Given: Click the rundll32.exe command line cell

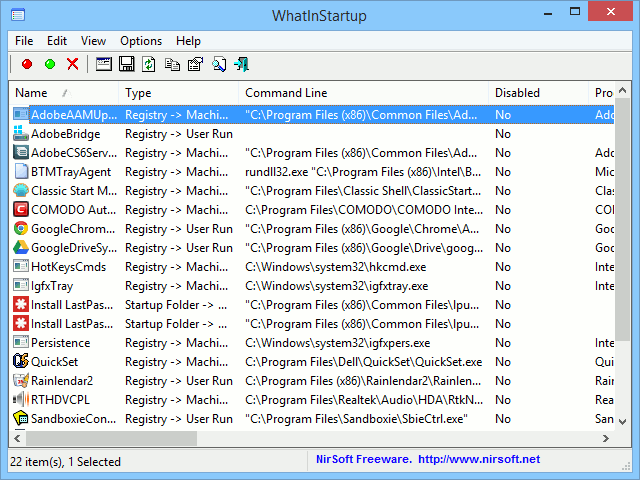Looking at the screenshot, I should pyautogui.click(x=363, y=172).
